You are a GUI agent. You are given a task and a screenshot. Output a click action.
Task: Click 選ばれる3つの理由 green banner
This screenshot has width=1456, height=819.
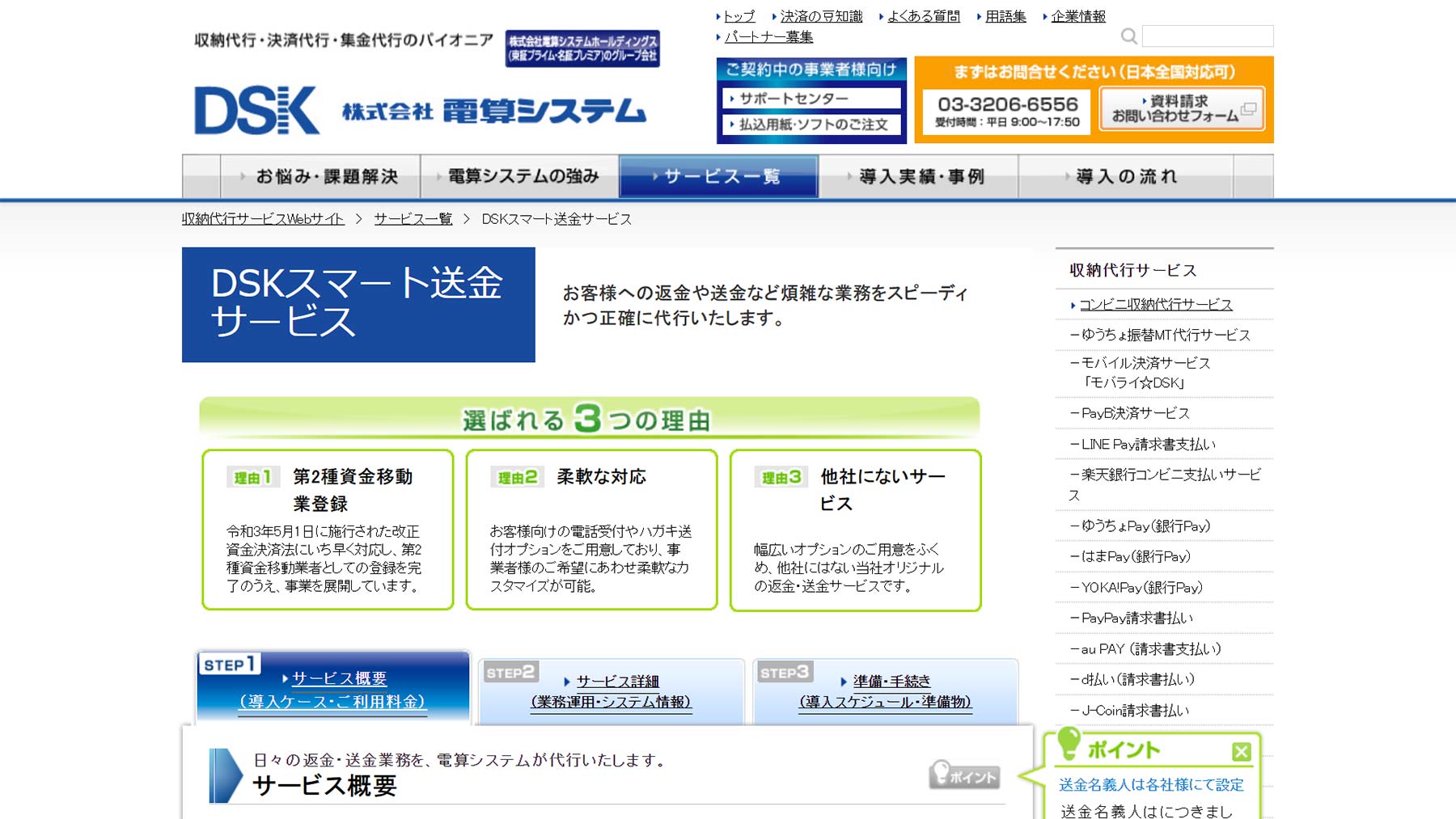point(589,418)
